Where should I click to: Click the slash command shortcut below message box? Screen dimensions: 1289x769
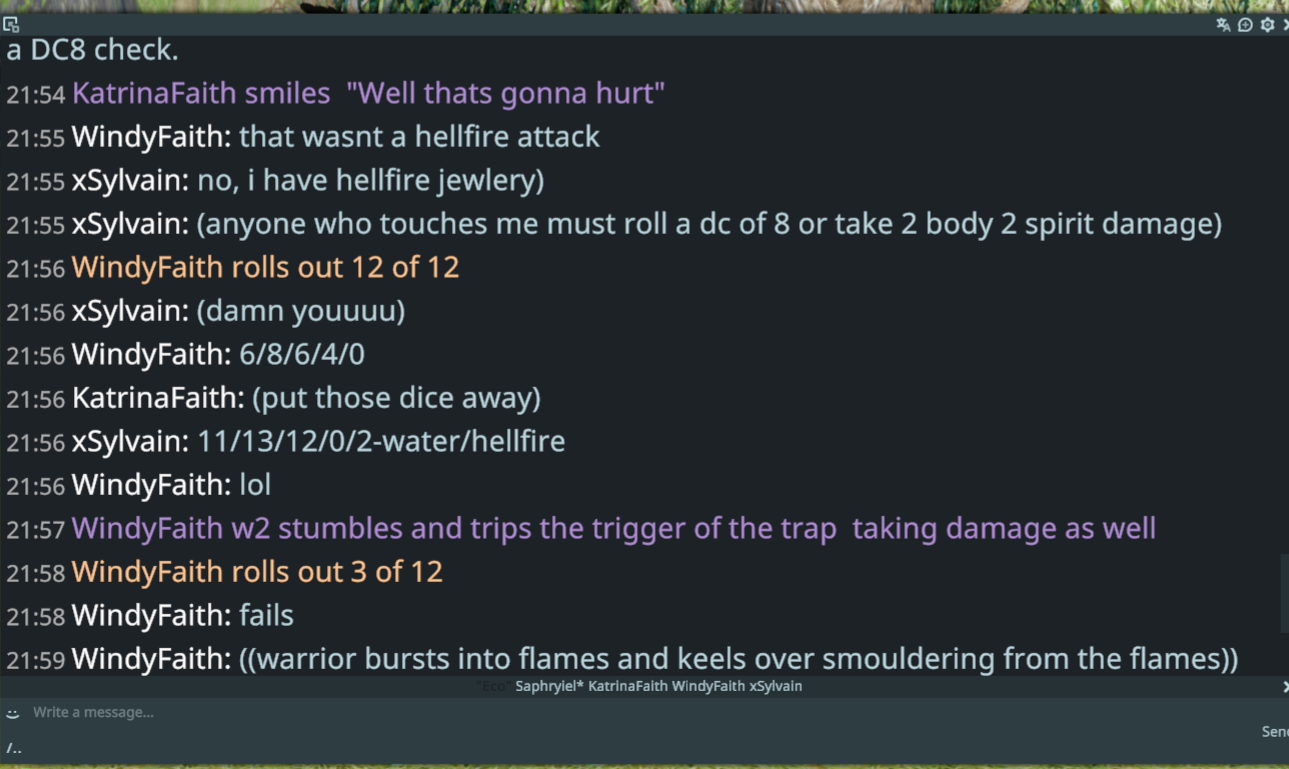13,748
